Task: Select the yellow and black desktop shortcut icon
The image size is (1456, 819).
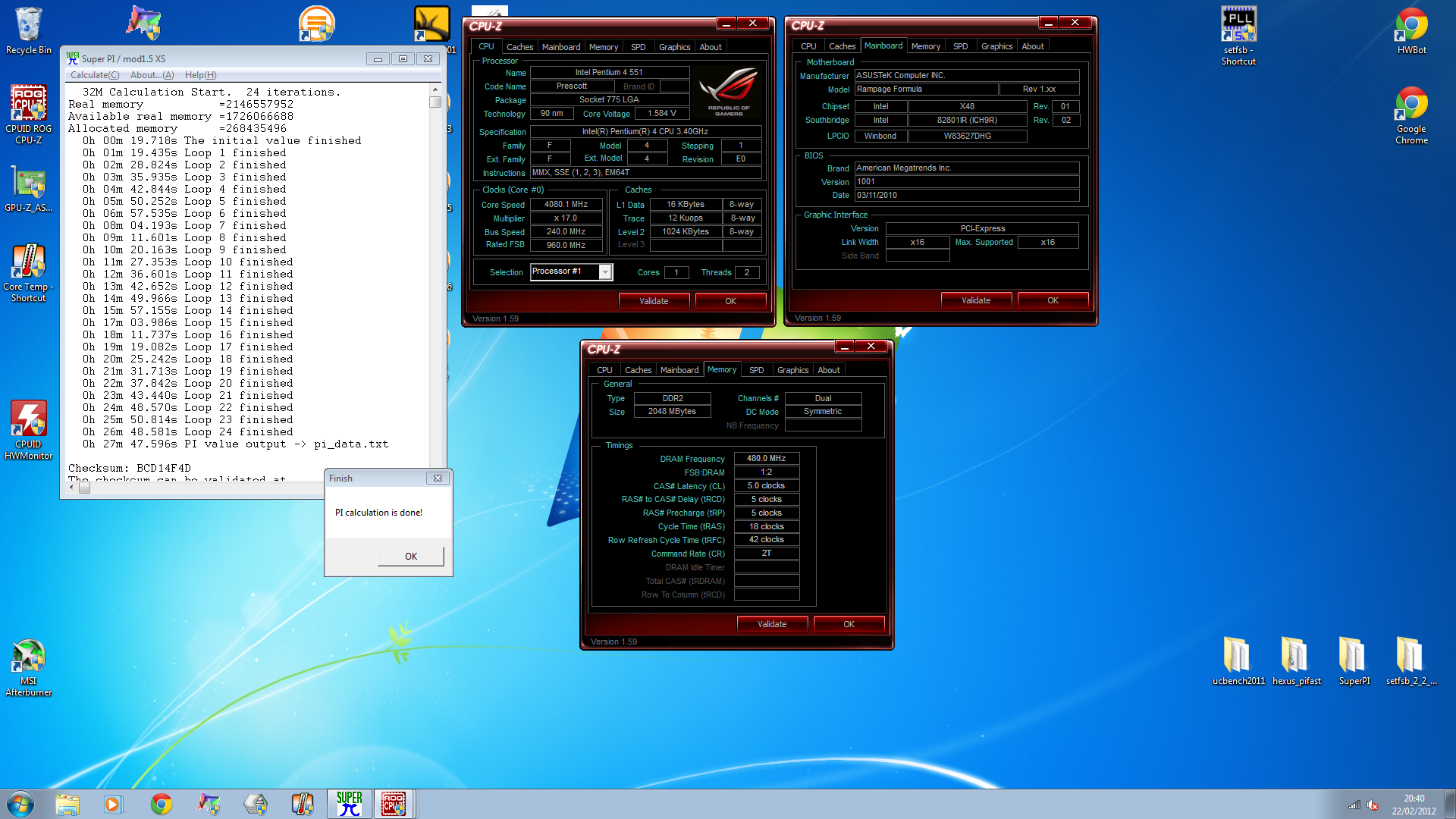Action: point(431,24)
